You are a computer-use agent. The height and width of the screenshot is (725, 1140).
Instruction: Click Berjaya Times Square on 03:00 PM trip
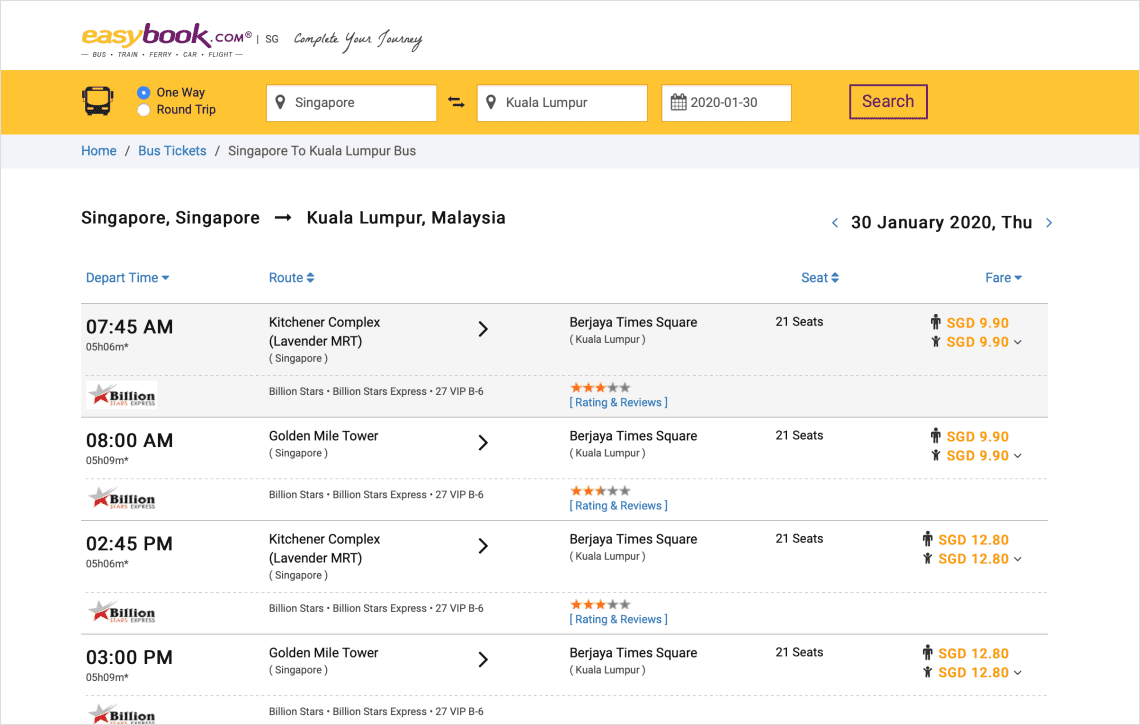pos(633,652)
